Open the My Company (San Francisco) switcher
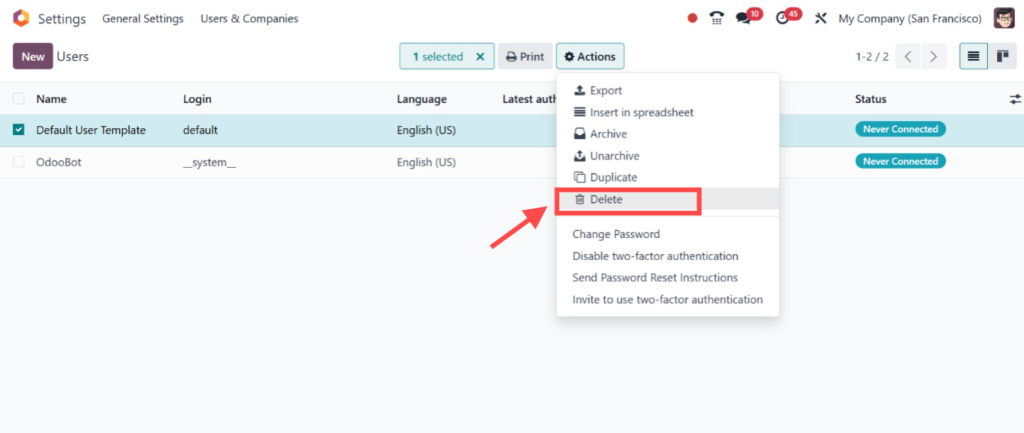Screen dimensions: 1024x433 coord(910,19)
